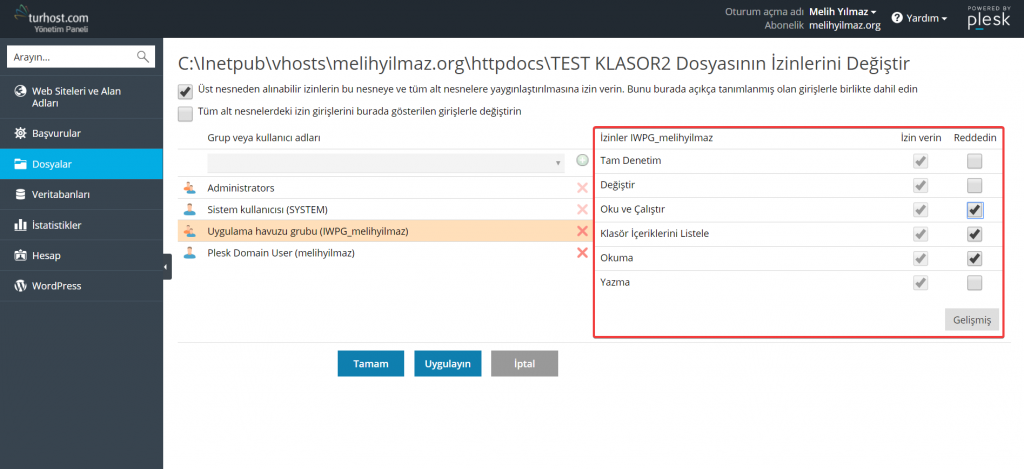
Task: Open the group or user name dropdown
Action: pyautogui.click(x=387, y=162)
